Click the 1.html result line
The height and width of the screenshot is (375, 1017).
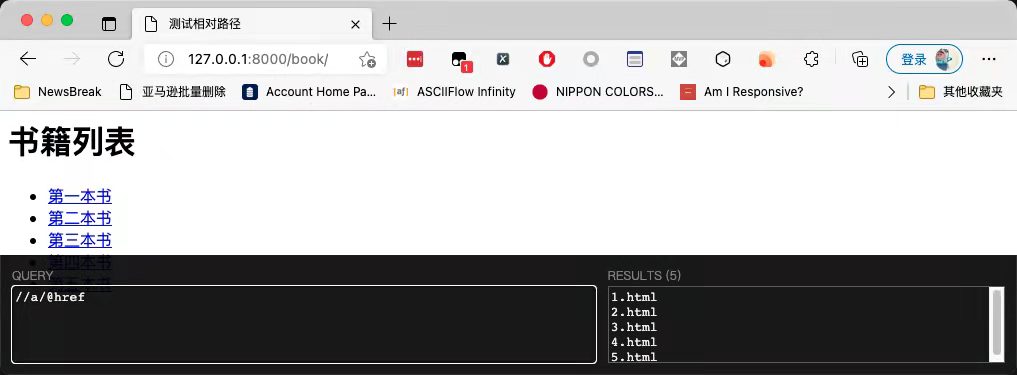(634, 297)
